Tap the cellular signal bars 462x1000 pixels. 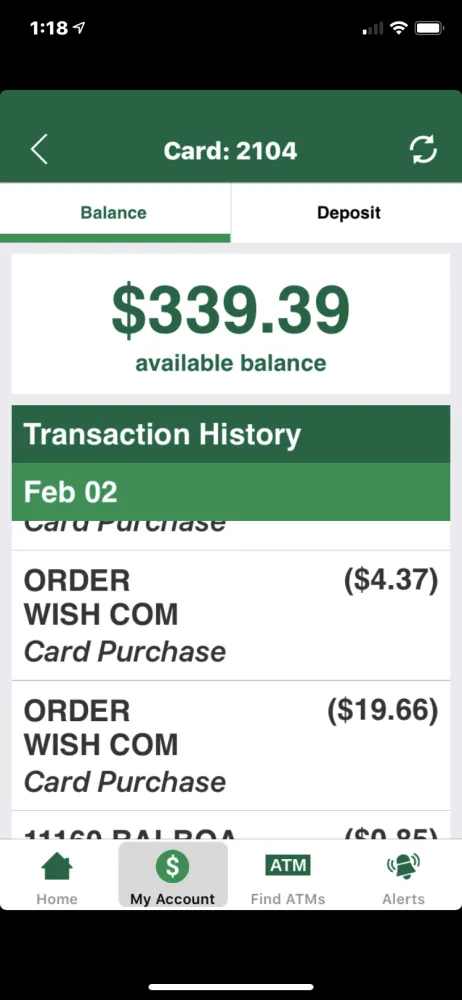(373, 29)
